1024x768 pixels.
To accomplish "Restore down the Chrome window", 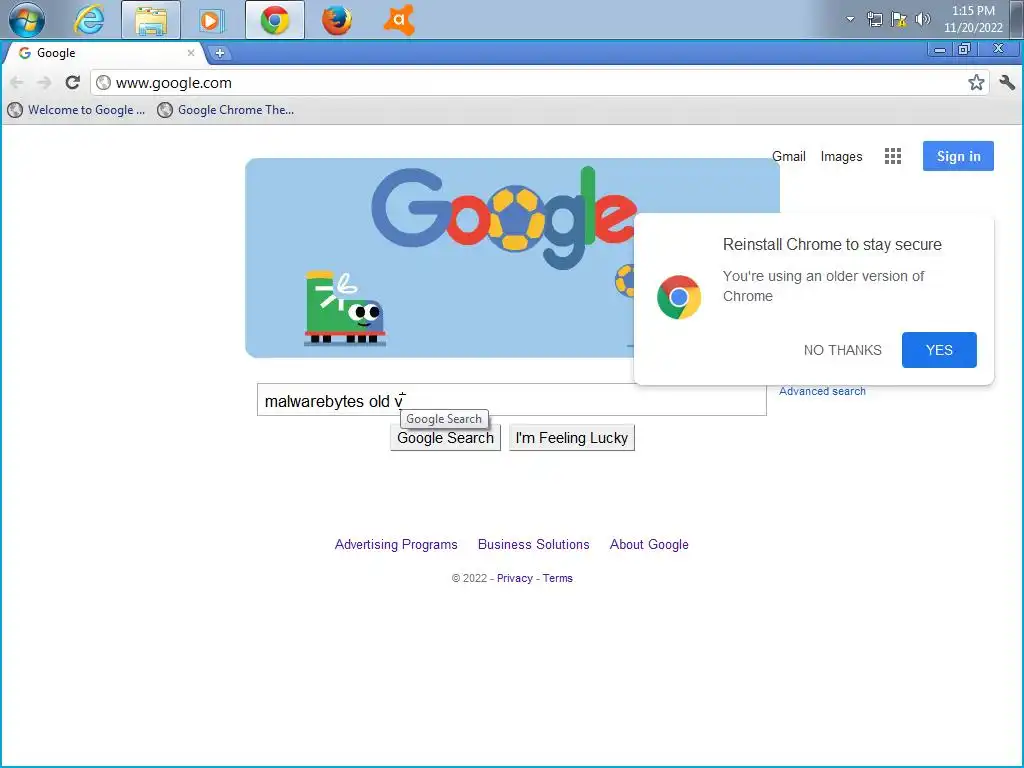I will 964,50.
